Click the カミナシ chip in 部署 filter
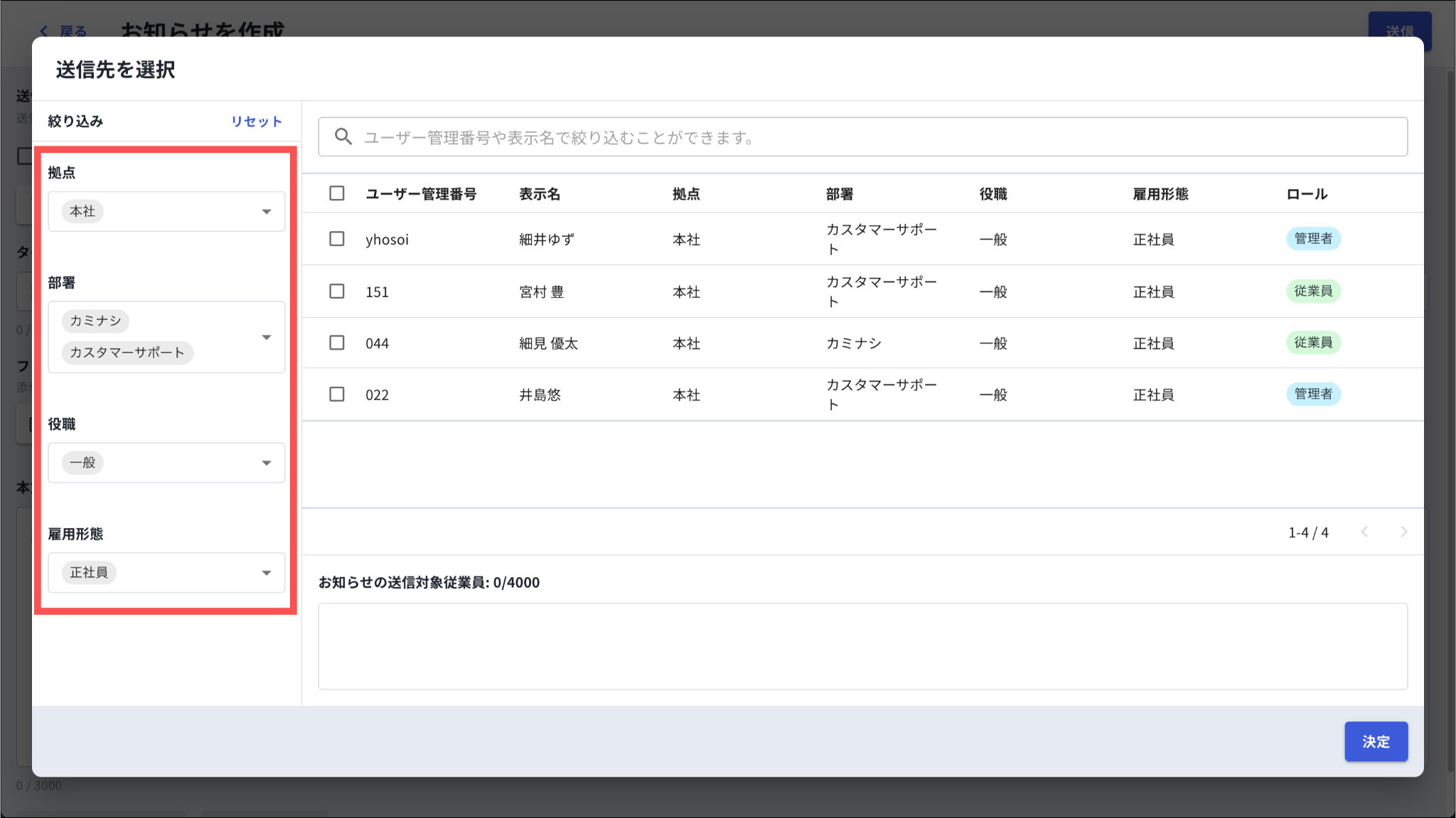The height and width of the screenshot is (818, 1456). [95, 321]
